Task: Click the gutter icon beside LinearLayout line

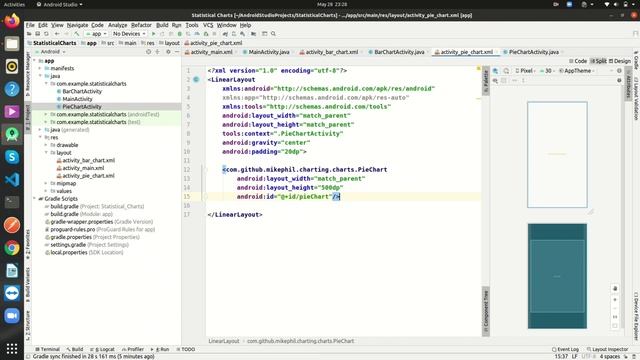Action: click(x=196, y=80)
